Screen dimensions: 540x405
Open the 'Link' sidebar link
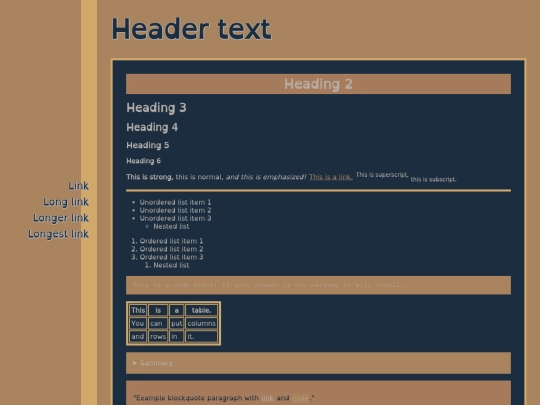(x=79, y=186)
